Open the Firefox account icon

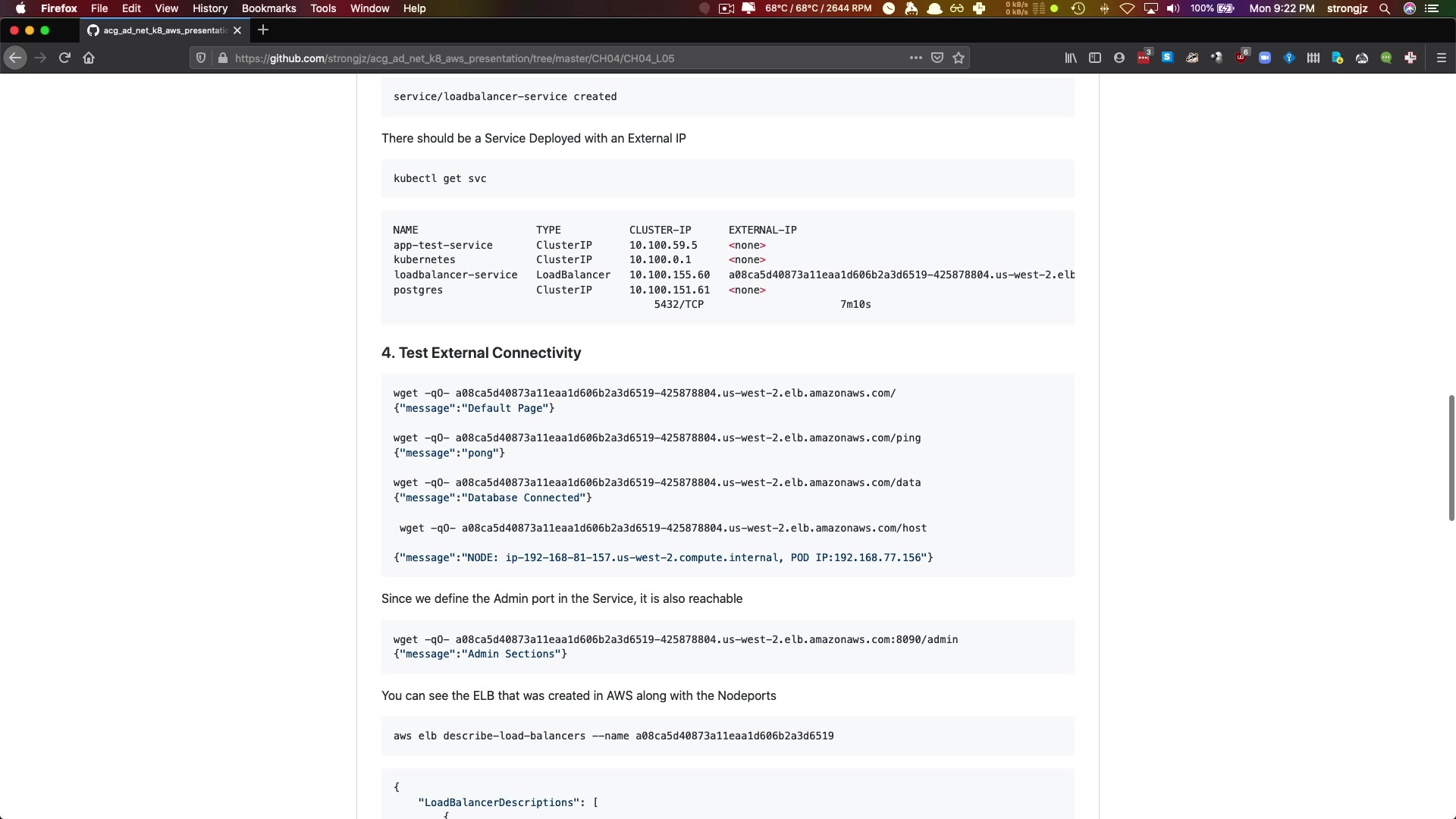coord(1119,58)
